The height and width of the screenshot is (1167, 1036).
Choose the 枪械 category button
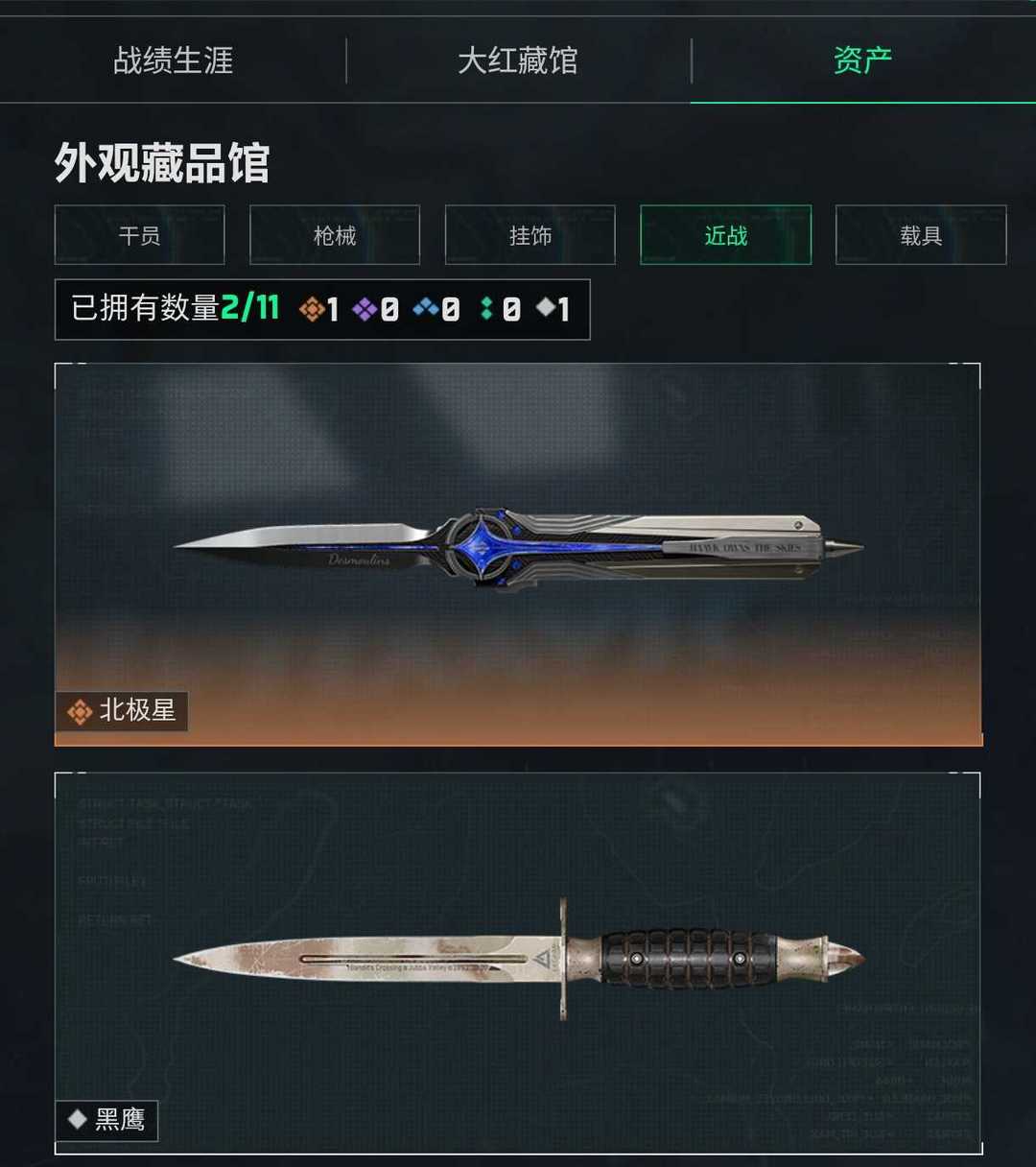(335, 235)
